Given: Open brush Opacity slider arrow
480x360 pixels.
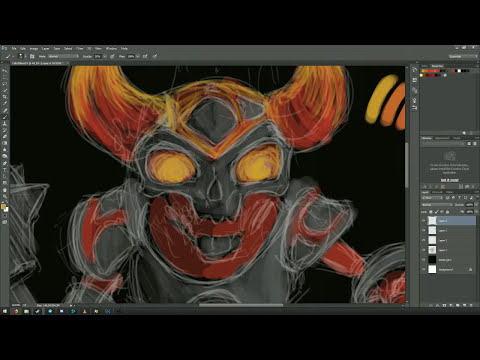Looking at the screenshot, I should coord(105,56).
